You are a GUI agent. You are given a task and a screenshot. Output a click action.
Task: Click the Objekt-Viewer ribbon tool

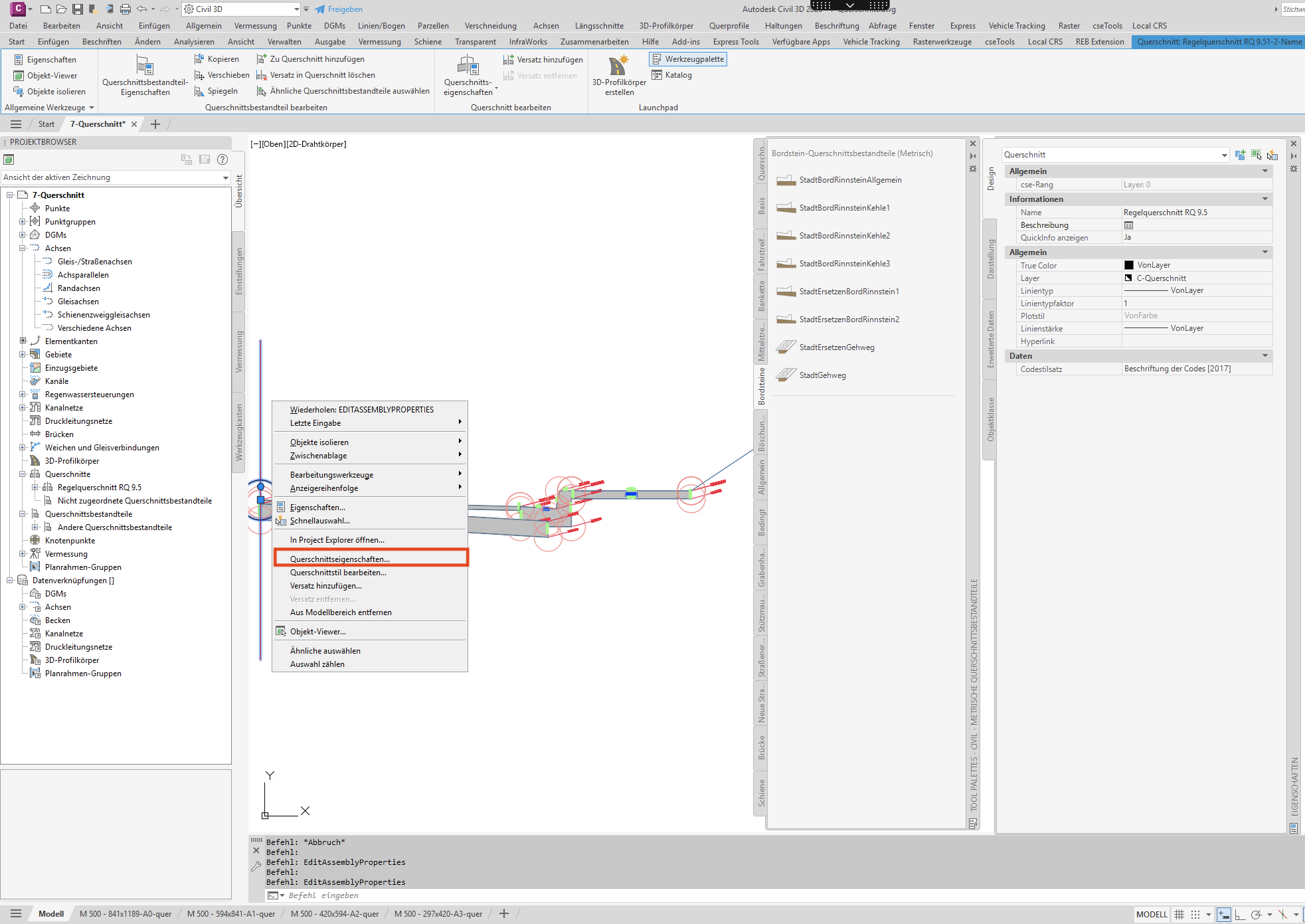pyautogui.click(x=46, y=76)
